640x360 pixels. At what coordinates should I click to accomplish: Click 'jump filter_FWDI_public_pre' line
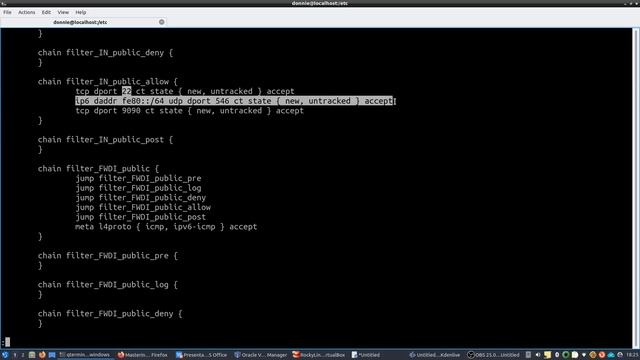pyautogui.click(x=138, y=178)
